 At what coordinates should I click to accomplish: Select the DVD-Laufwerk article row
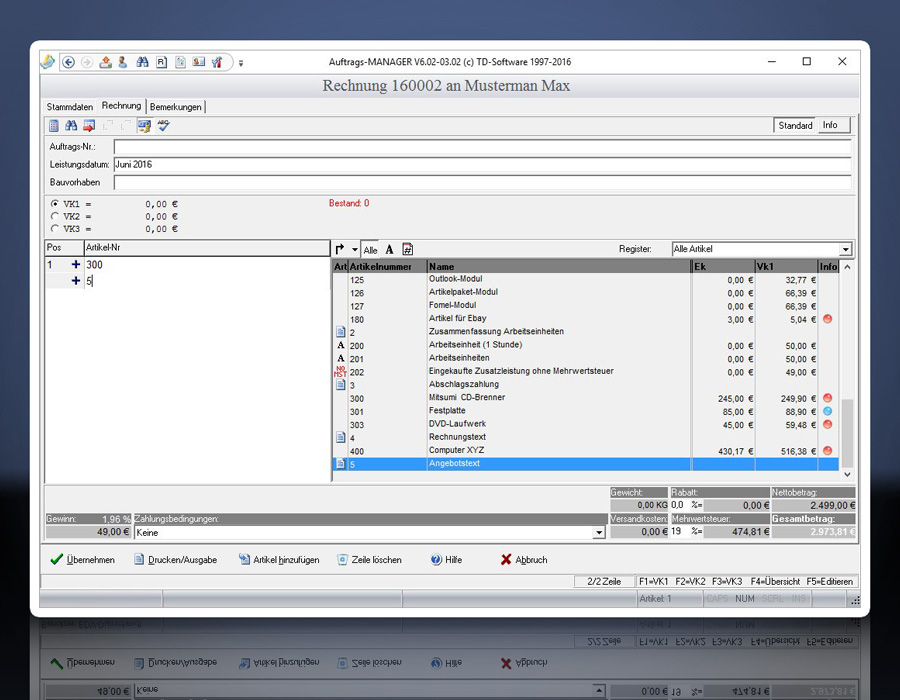585,425
